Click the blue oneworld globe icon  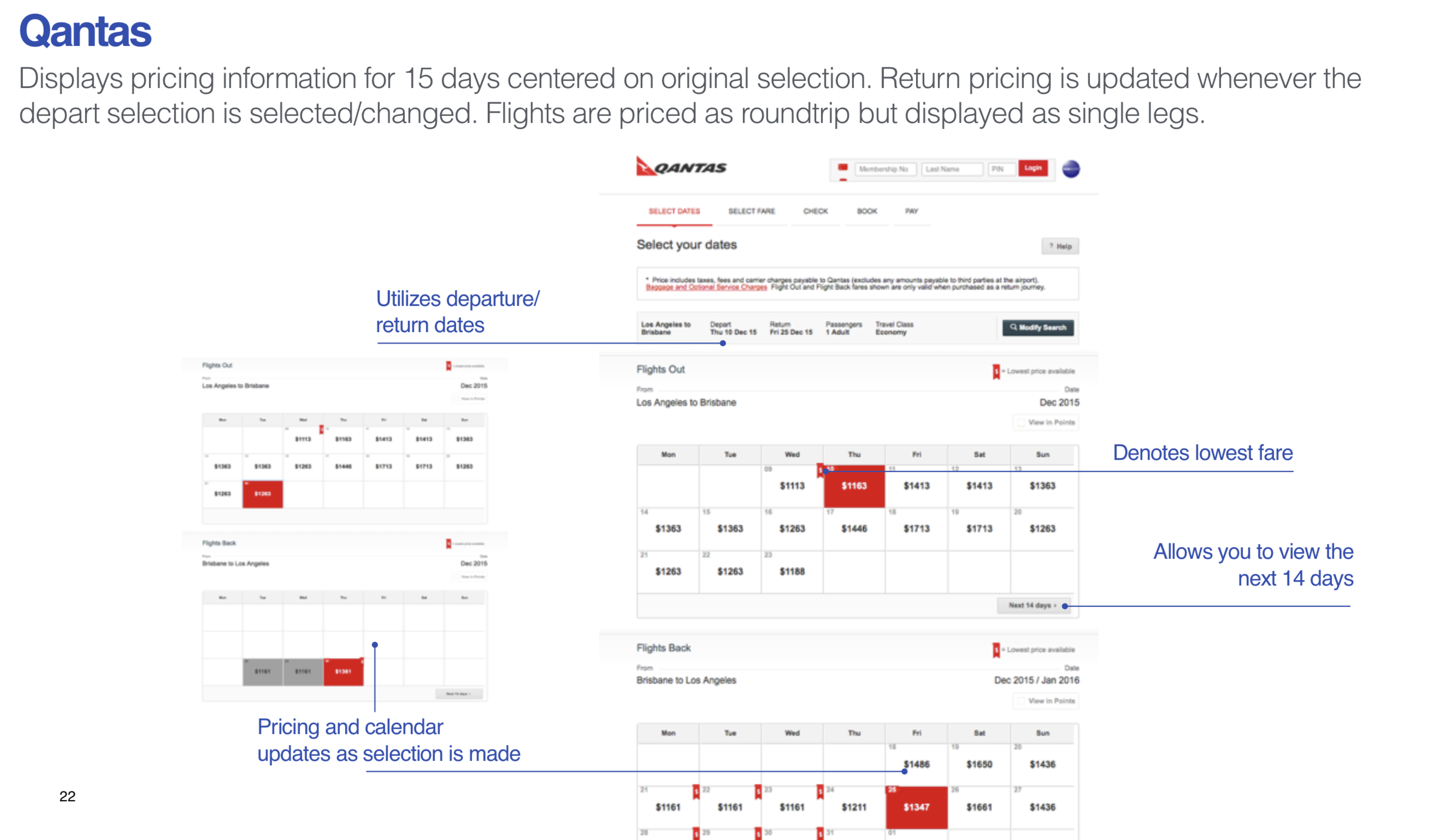(x=1070, y=169)
